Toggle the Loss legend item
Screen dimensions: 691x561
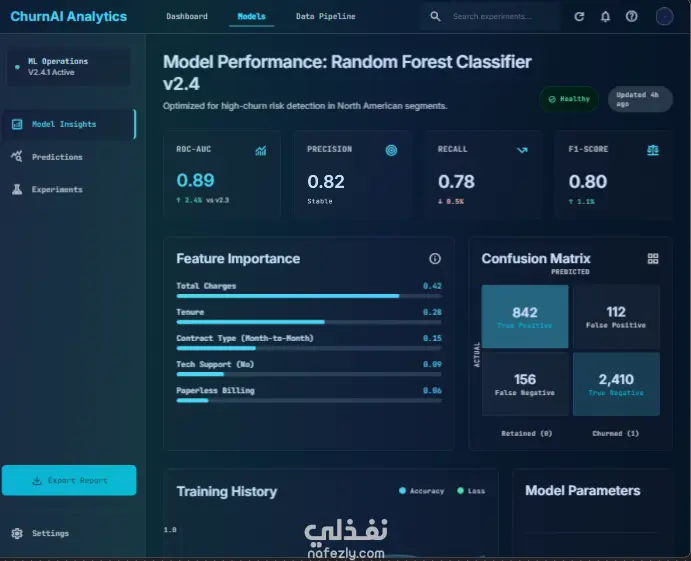pos(471,491)
